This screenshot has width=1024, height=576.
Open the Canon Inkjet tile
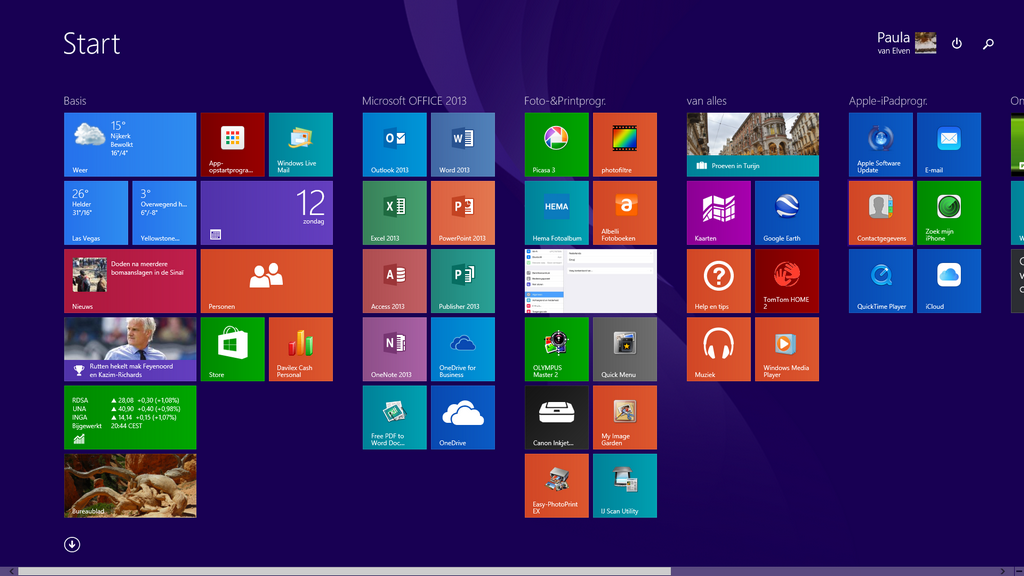556,417
